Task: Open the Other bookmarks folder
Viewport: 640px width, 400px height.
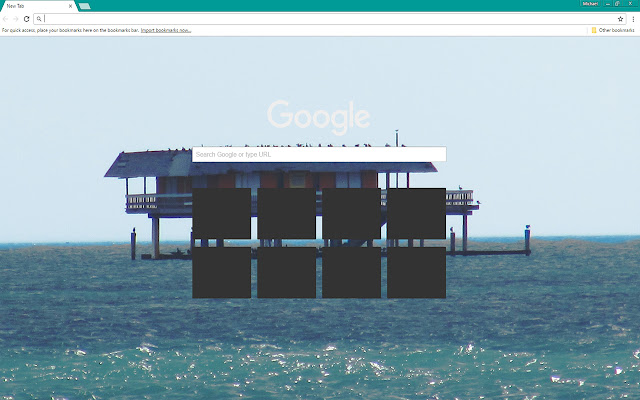Action: coord(613,30)
